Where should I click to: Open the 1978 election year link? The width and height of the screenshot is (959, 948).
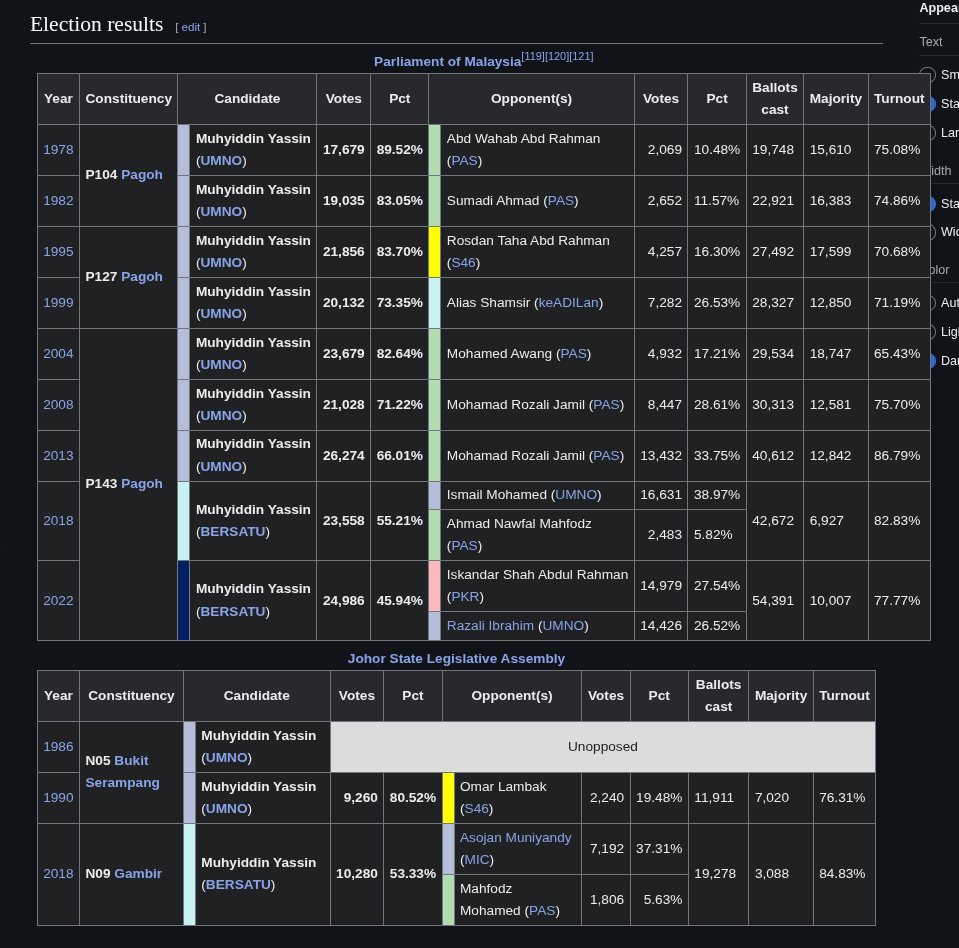point(58,150)
